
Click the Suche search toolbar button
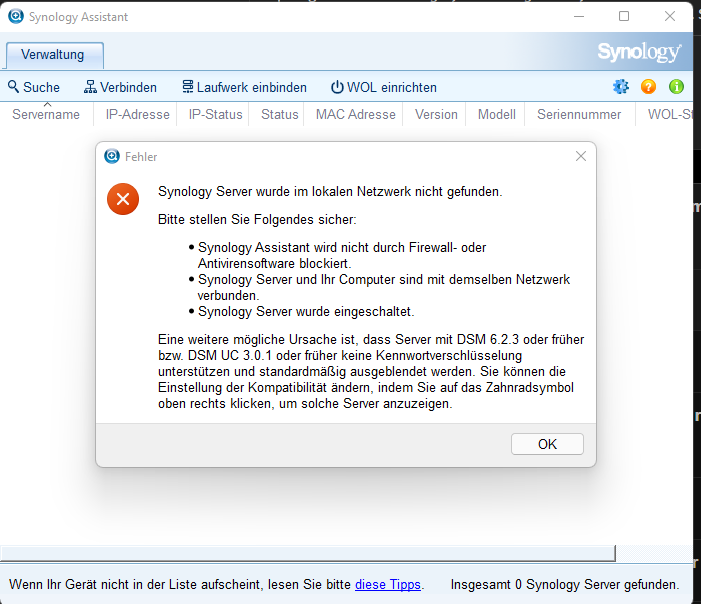click(x=34, y=87)
